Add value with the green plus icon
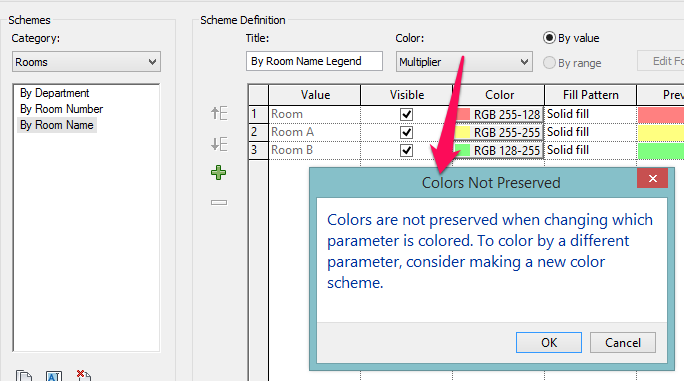 (x=219, y=173)
